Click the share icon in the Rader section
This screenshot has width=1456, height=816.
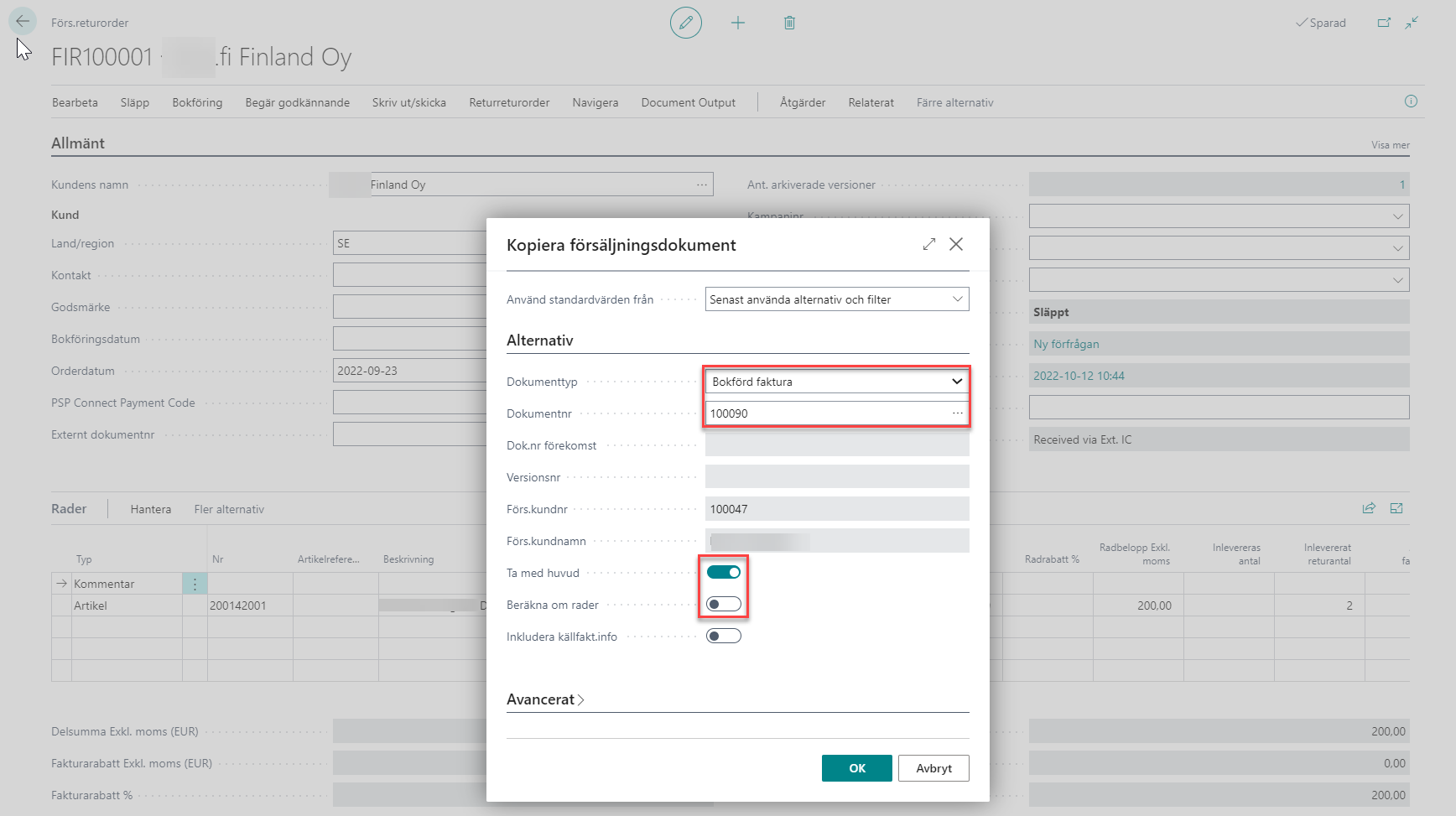coord(1369,508)
